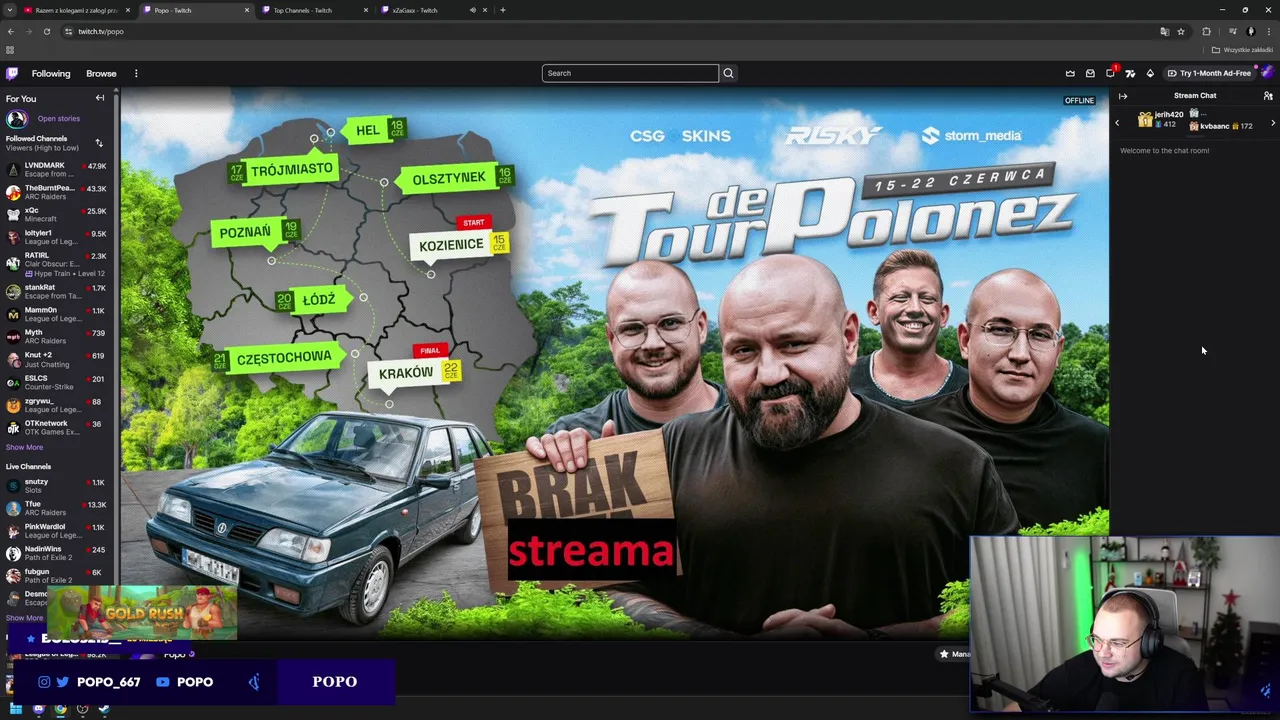Open Discord from the taskbar
This screenshot has height=720, width=1280.
(x=38, y=709)
